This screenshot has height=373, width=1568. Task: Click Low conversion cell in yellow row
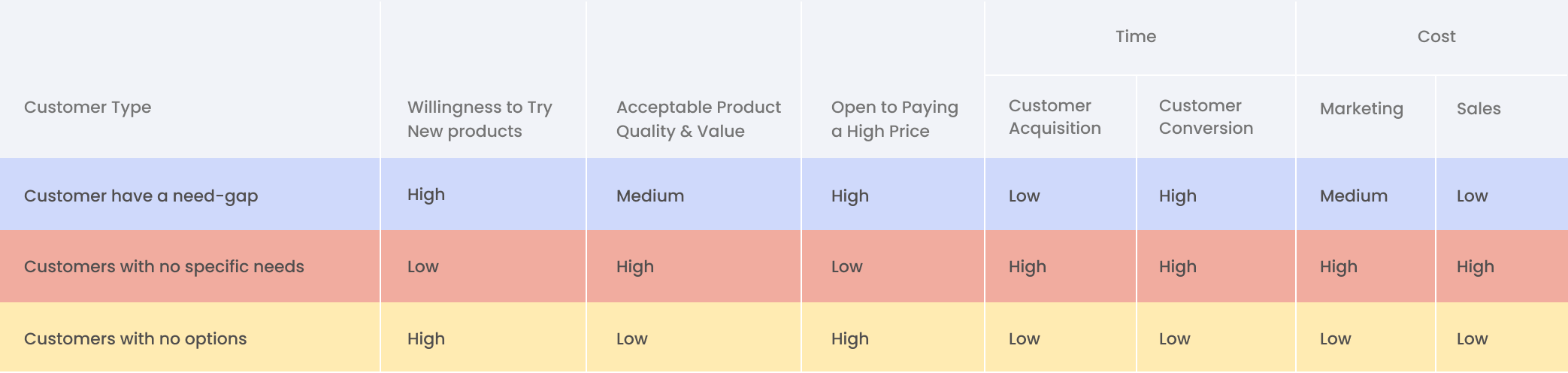click(1175, 339)
